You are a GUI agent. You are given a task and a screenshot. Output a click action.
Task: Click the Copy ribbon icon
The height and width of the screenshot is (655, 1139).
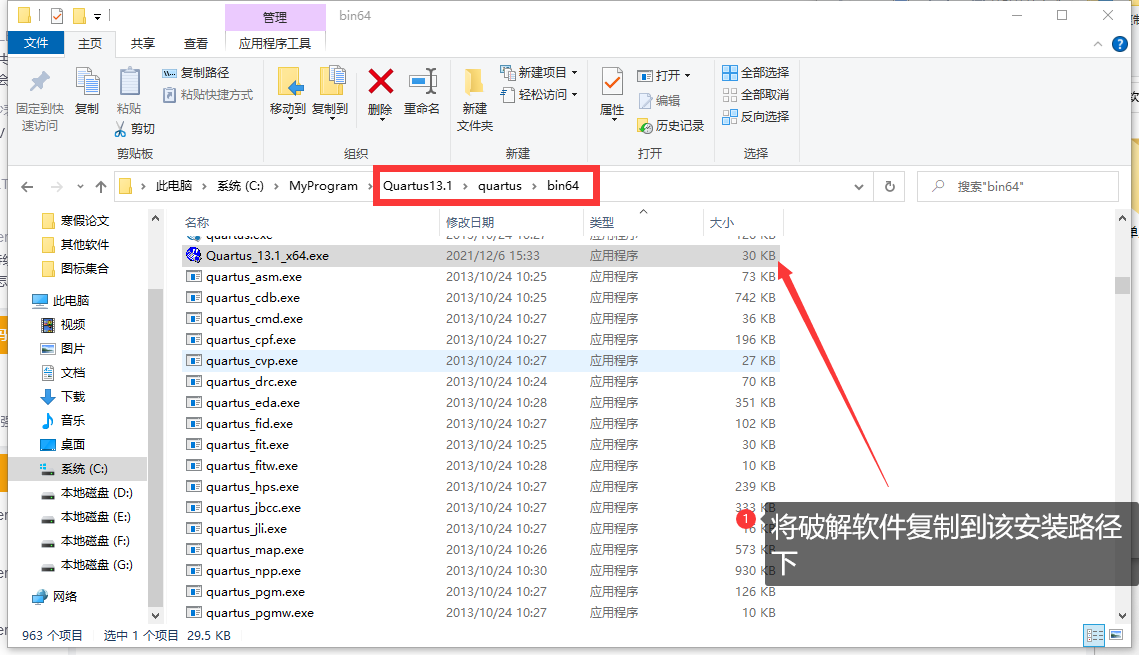pyautogui.click(x=87, y=82)
